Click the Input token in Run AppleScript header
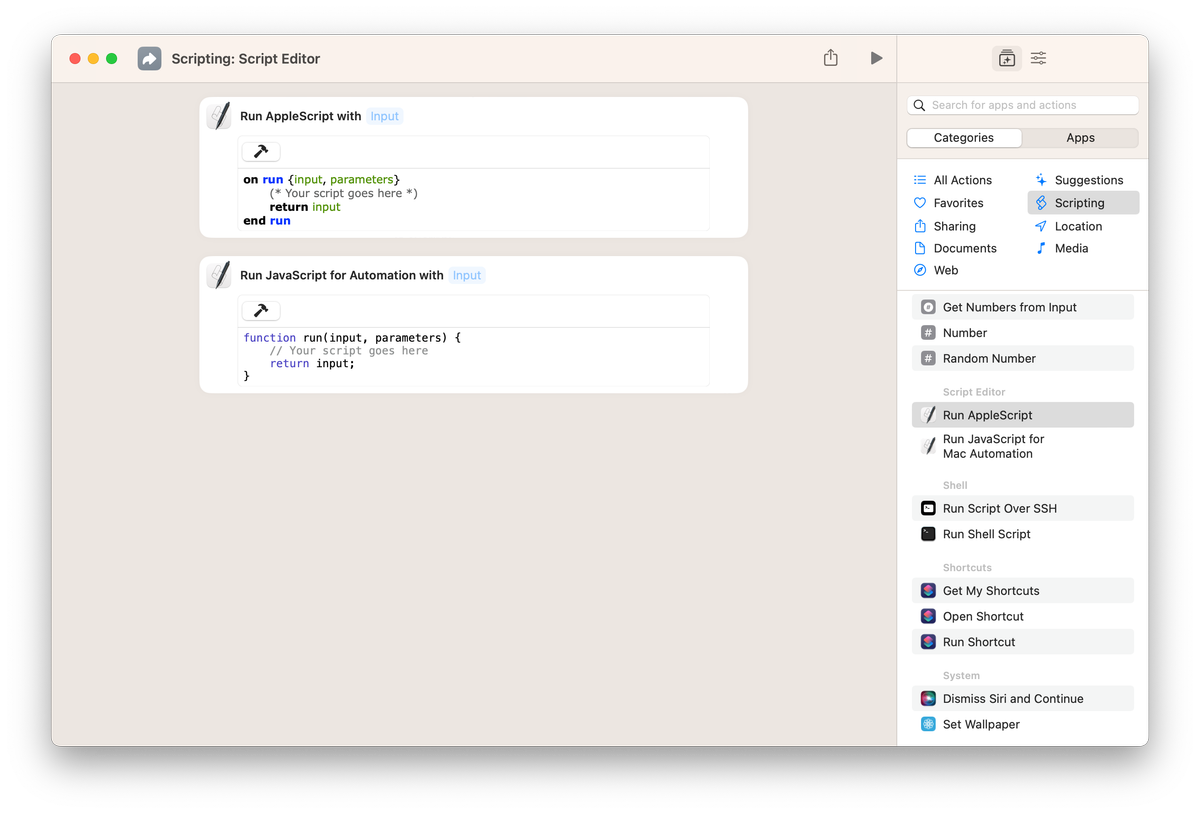This screenshot has height=814, width=1200. [384, 115]
